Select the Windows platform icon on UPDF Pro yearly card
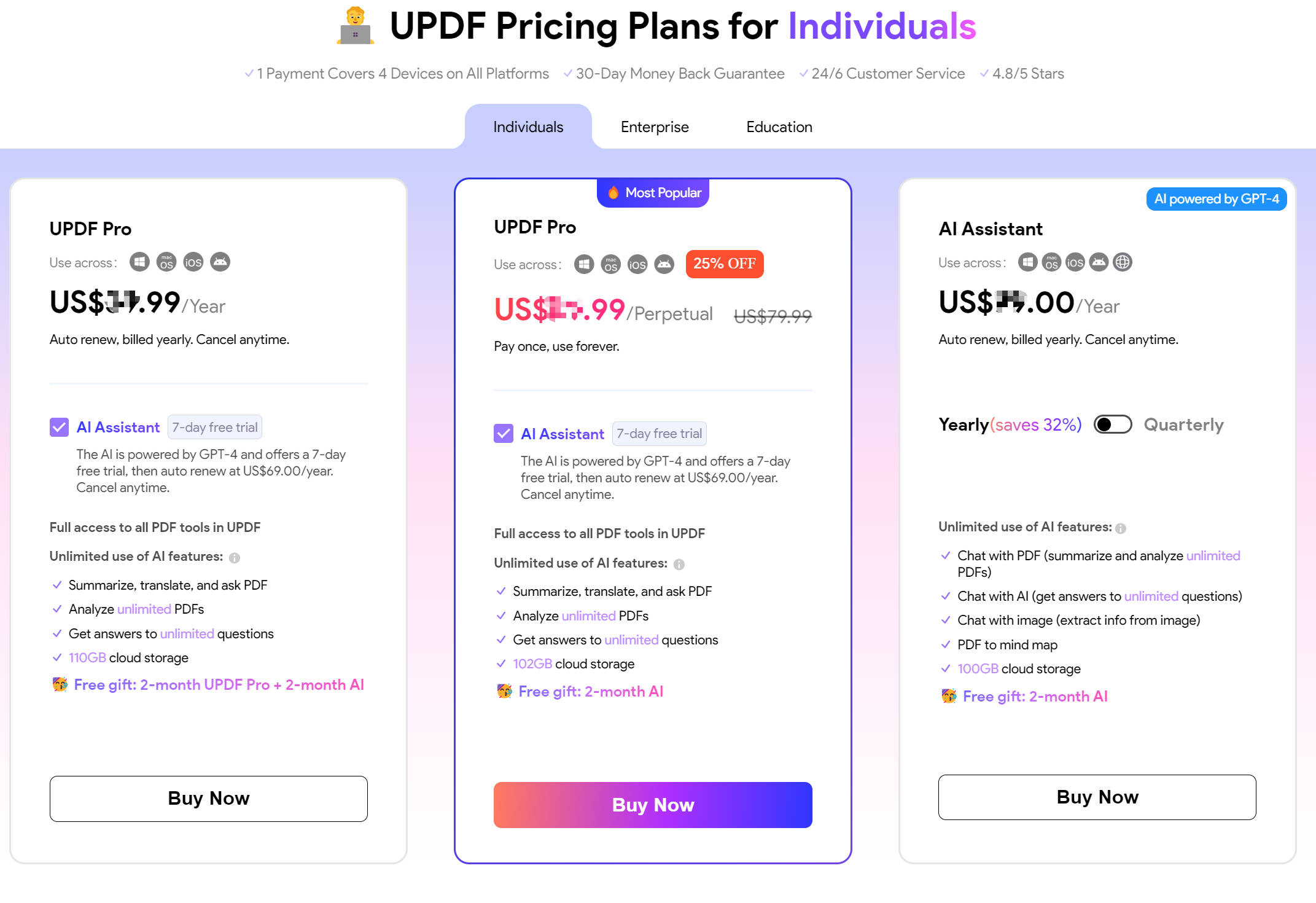The width and height of the screenshot is (1316, 903). tap(139, 261)
